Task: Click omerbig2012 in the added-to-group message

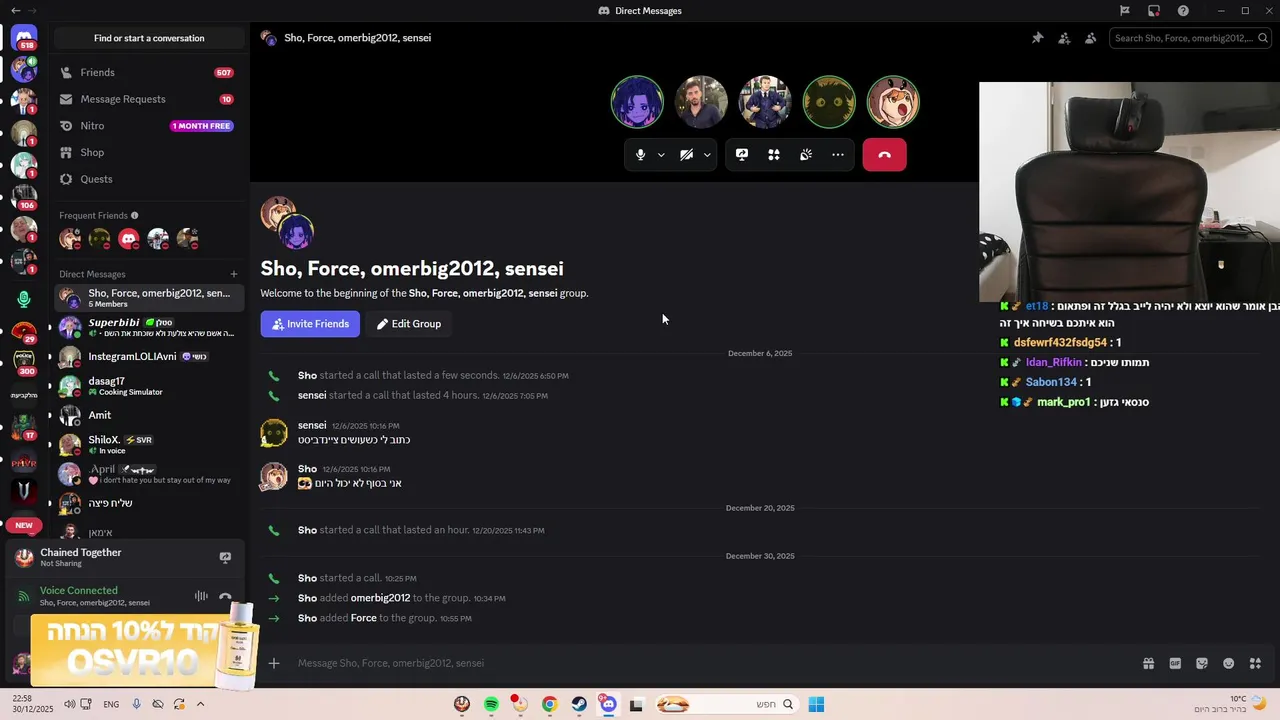Action: [x=380, y=598]
